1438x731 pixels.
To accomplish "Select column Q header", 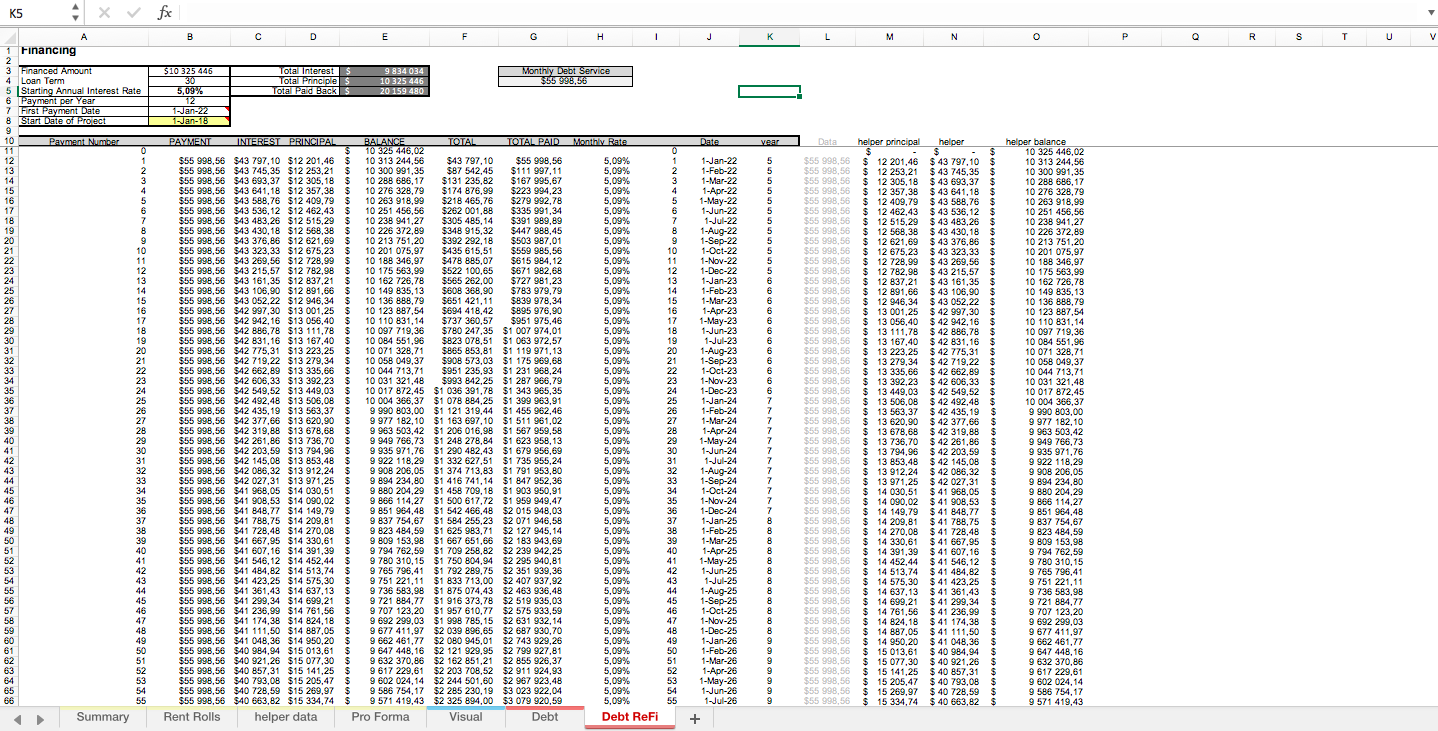I will tap(1196, 37).
